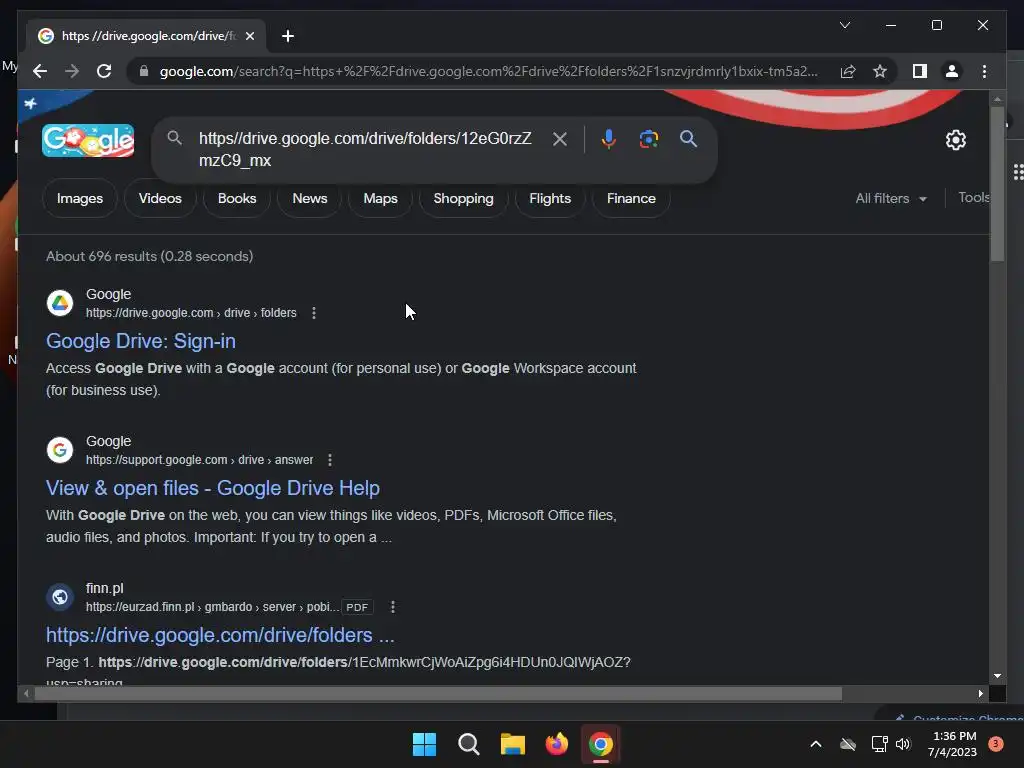
Task: Open Windows taskbar search
Action: pyautogui.click(x=468, y=744)
